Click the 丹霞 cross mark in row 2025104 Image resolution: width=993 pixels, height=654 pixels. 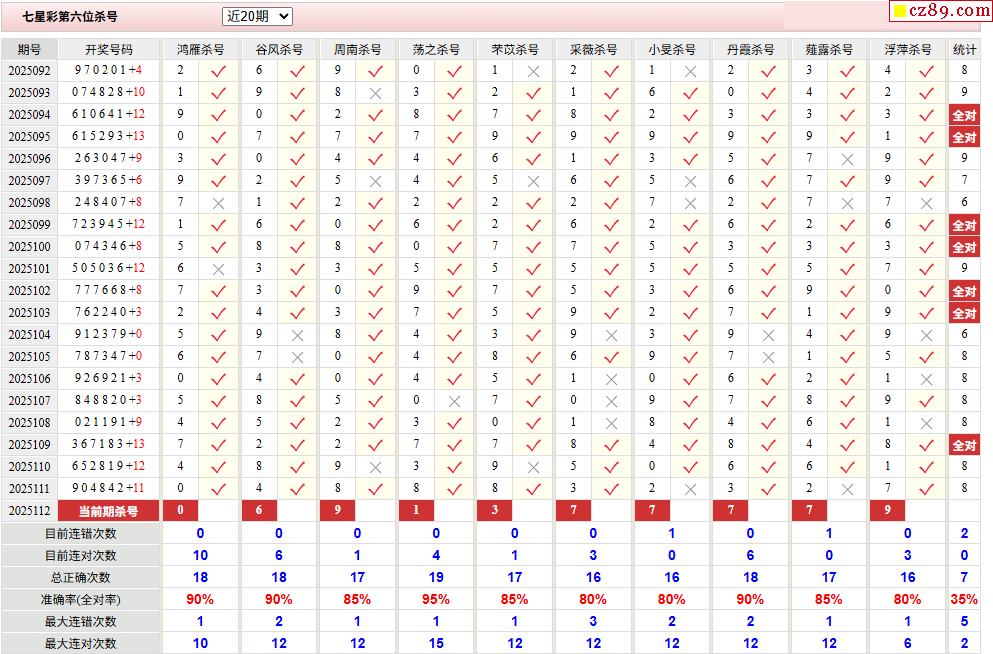769,335
